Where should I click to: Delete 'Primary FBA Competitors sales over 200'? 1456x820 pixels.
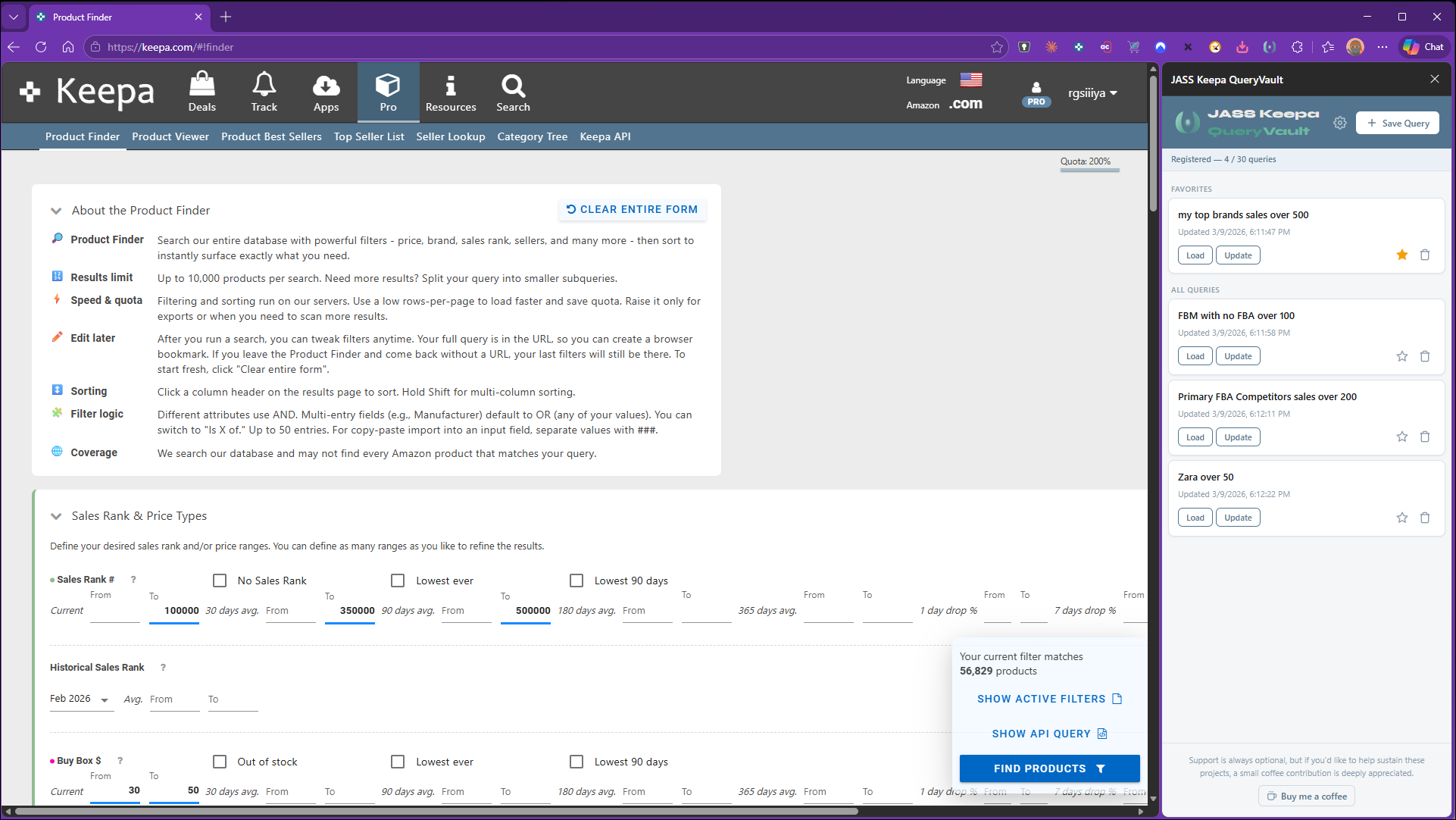1424,437
